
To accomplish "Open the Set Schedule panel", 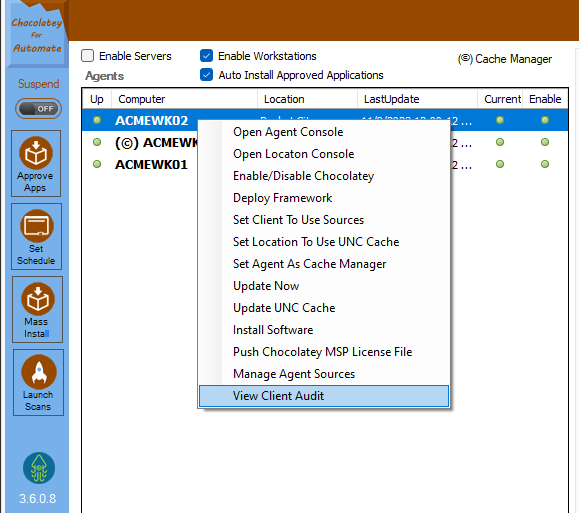I will point(36,236).
